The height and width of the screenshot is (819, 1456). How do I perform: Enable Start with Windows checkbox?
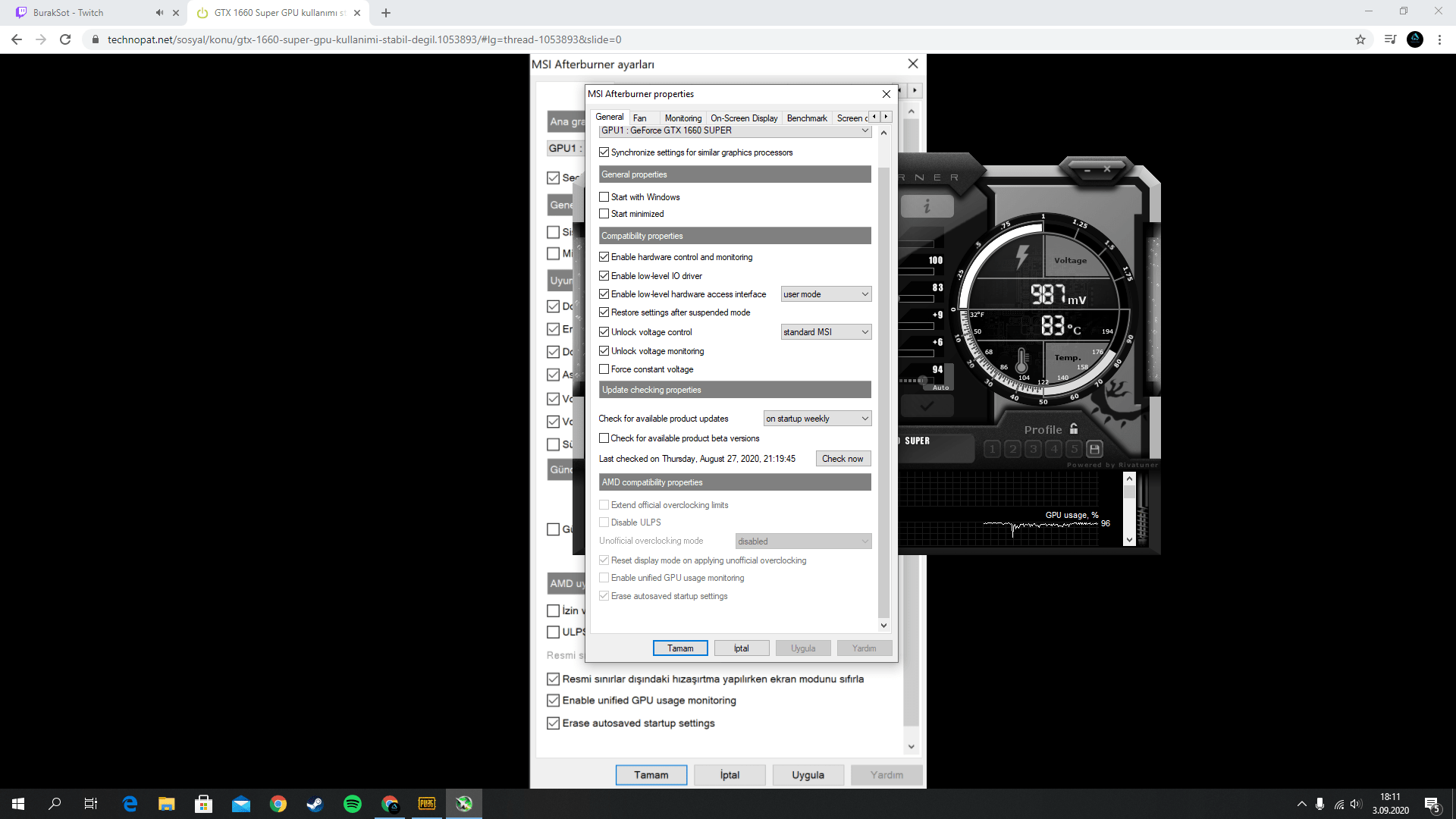tap(604, 197)
